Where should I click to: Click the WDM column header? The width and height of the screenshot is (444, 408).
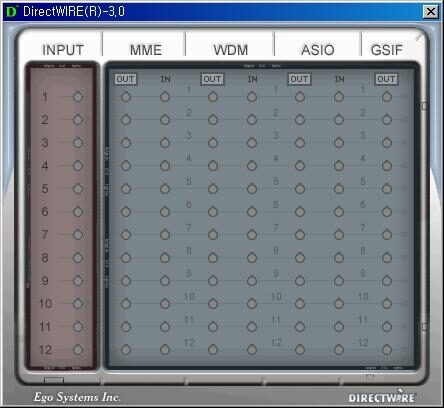pos(231,50)
